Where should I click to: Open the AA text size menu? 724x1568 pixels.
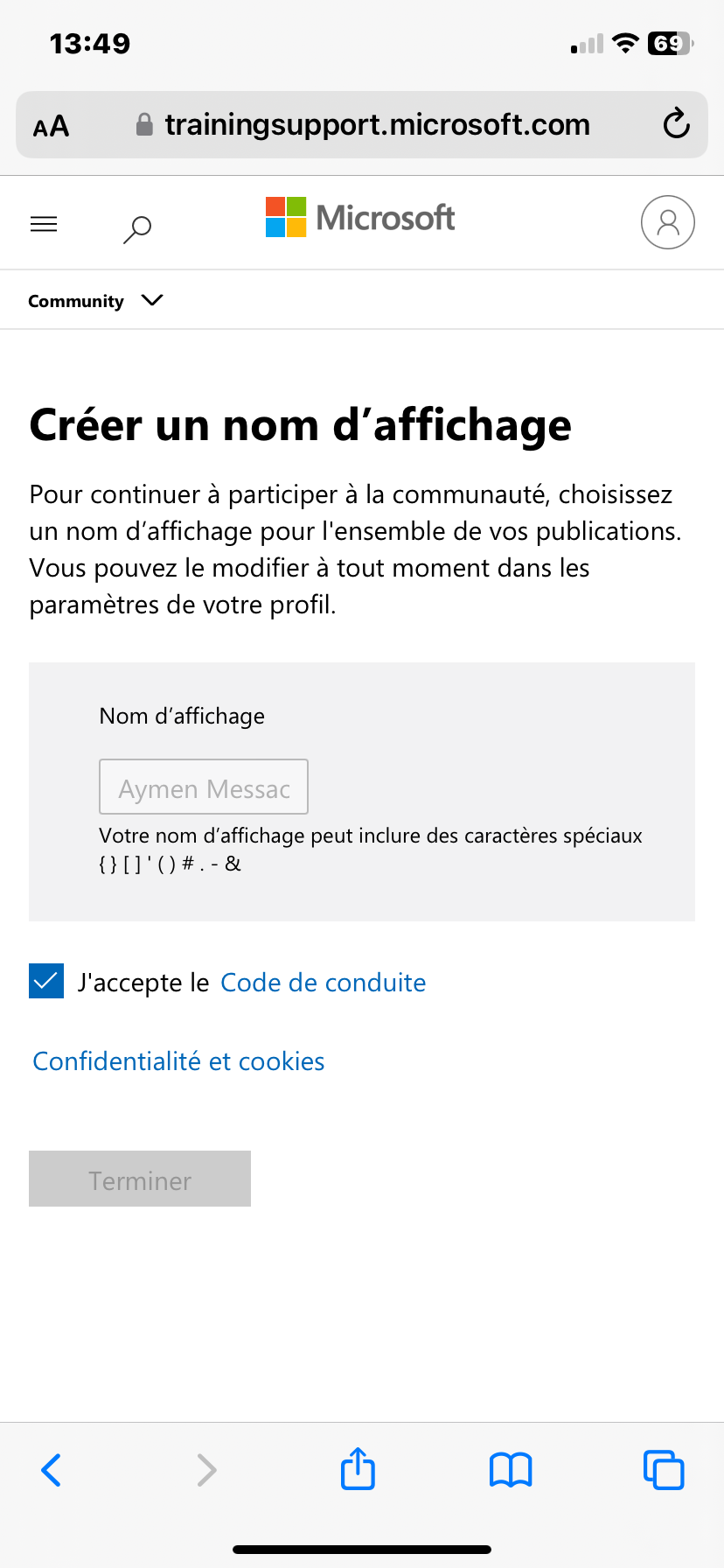pos(51,125)
